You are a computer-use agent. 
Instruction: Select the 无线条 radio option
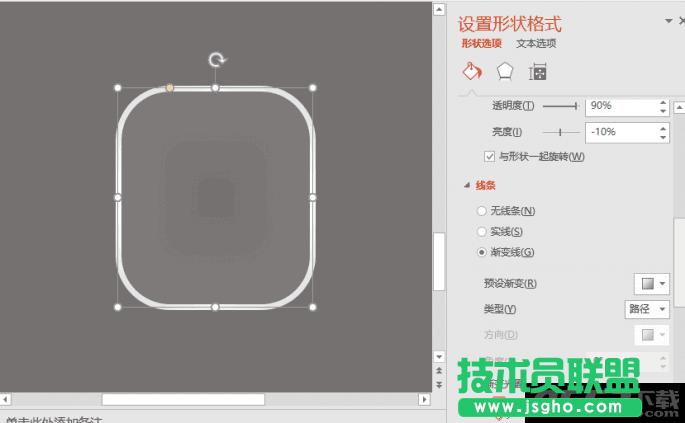[x=482, y=211]
